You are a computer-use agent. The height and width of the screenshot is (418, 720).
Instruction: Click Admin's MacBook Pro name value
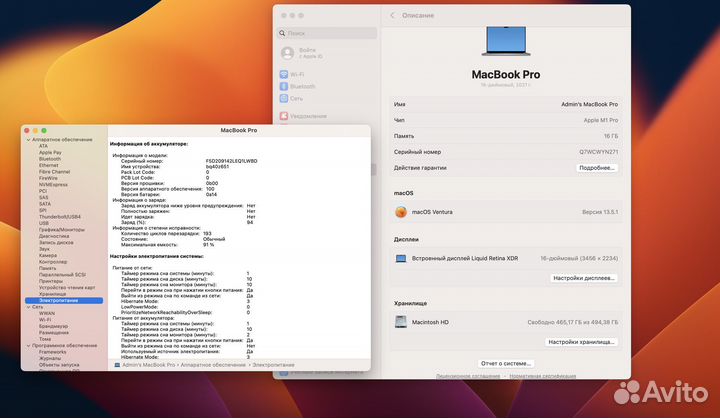589,104
